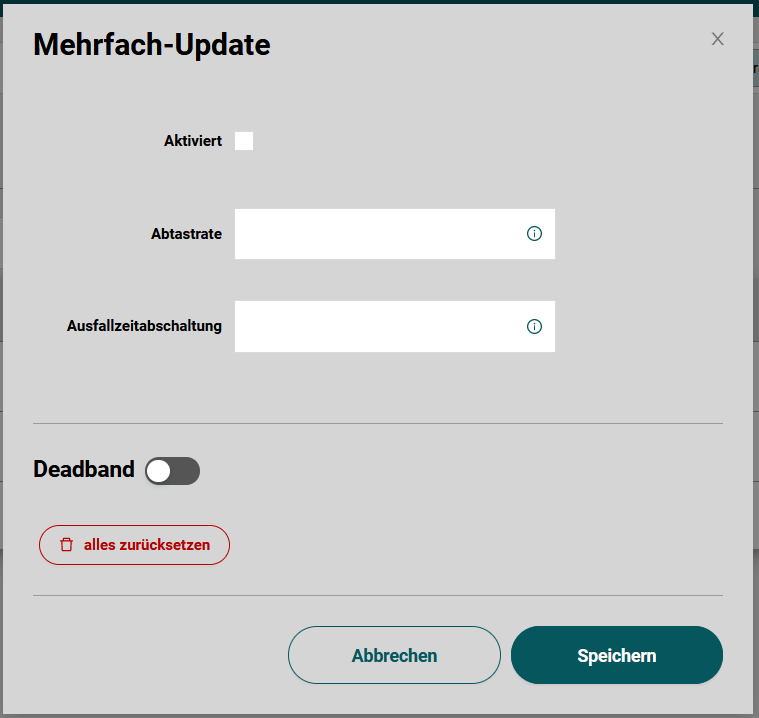Click the info icon in the Ausfallzeitabschaltung field
Viewport: 759px width, 718px height.
(x=534, y=326)
